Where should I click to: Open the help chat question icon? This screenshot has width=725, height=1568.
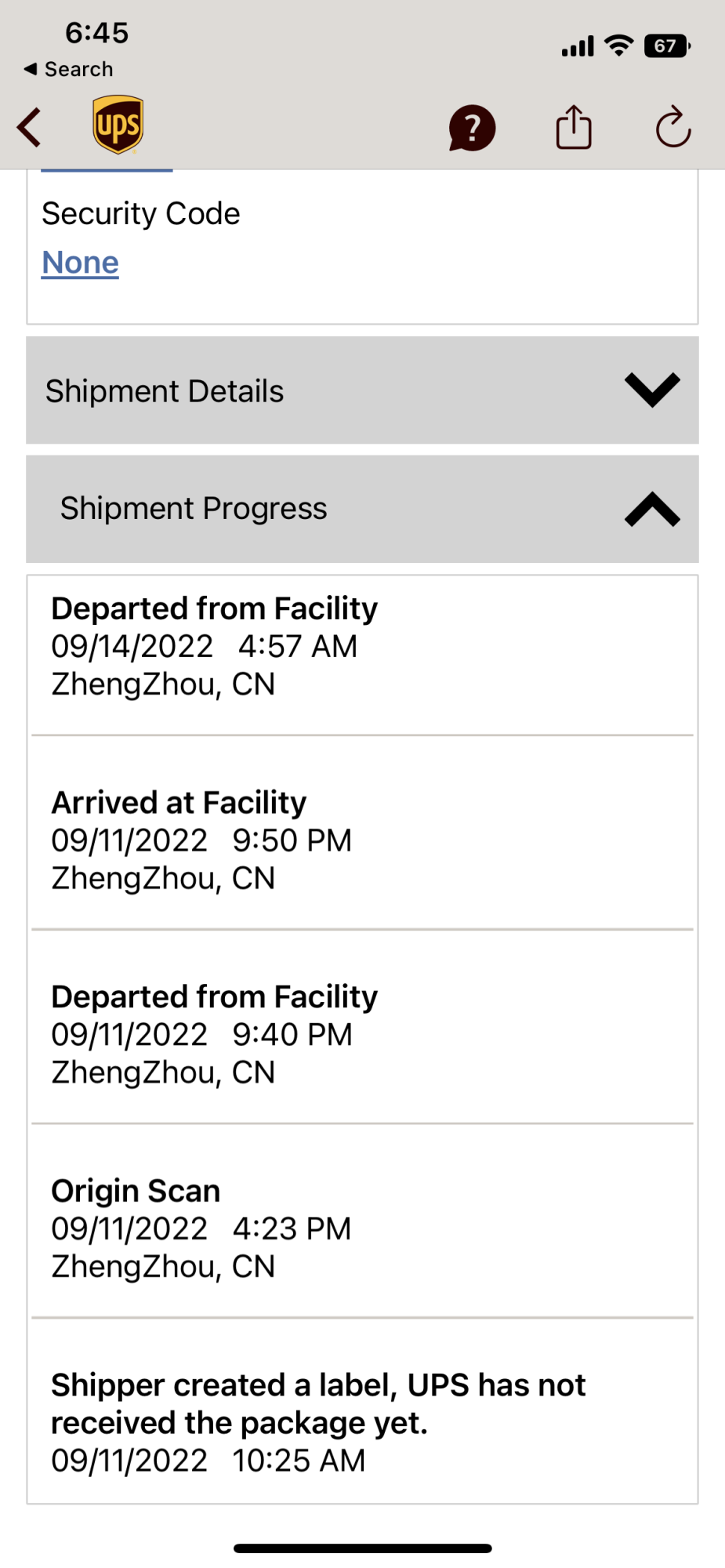(x=472, y=128)
